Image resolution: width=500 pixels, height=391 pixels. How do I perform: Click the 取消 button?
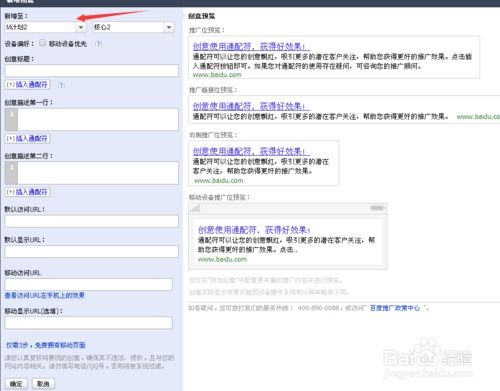coord(43,384)
